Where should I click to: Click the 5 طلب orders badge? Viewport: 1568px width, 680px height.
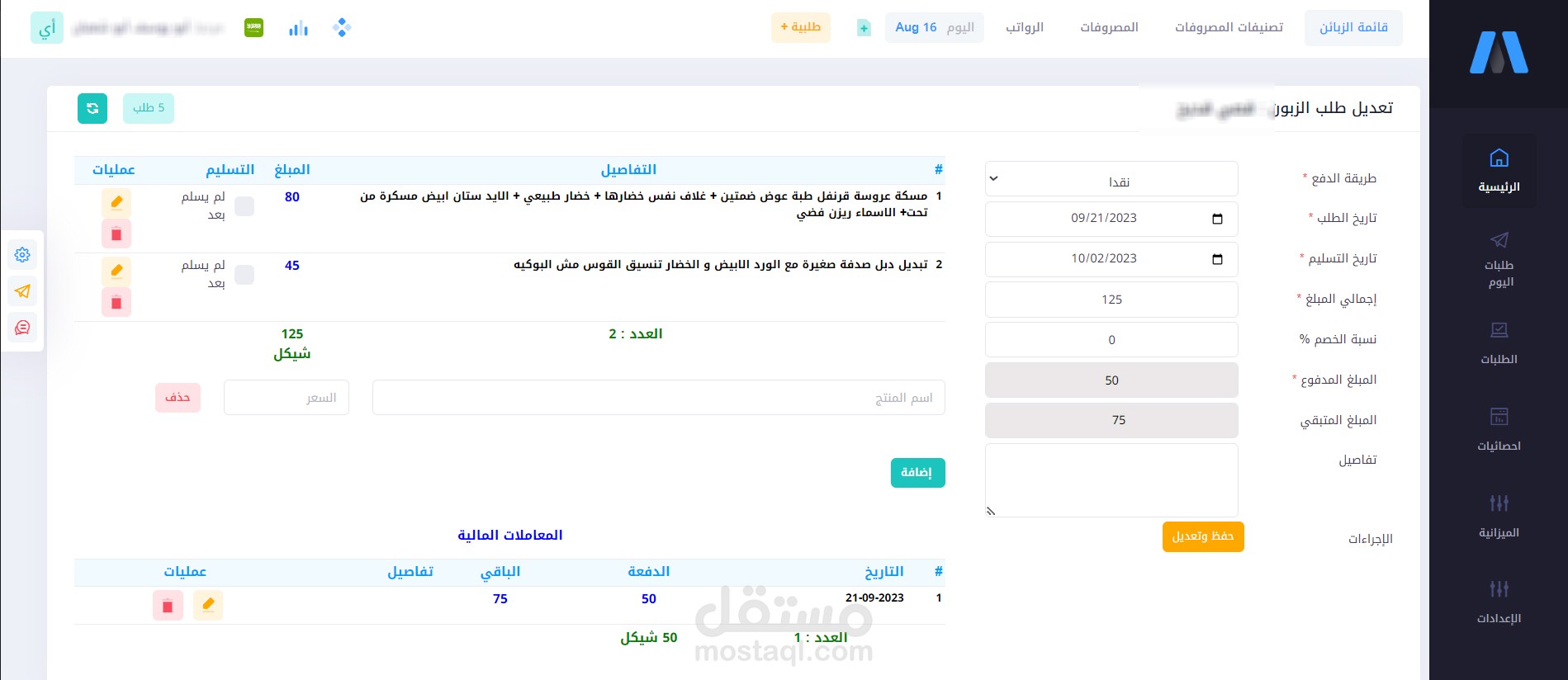click(x=149, y=108)
